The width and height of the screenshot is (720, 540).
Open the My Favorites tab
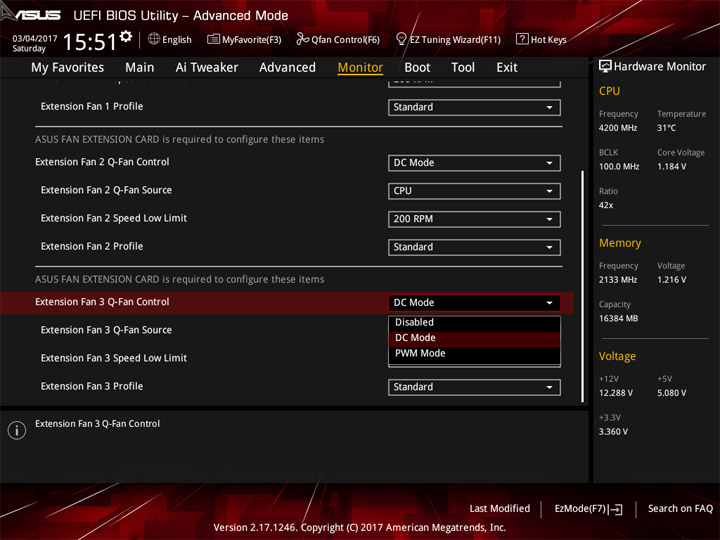click(68, 68)
